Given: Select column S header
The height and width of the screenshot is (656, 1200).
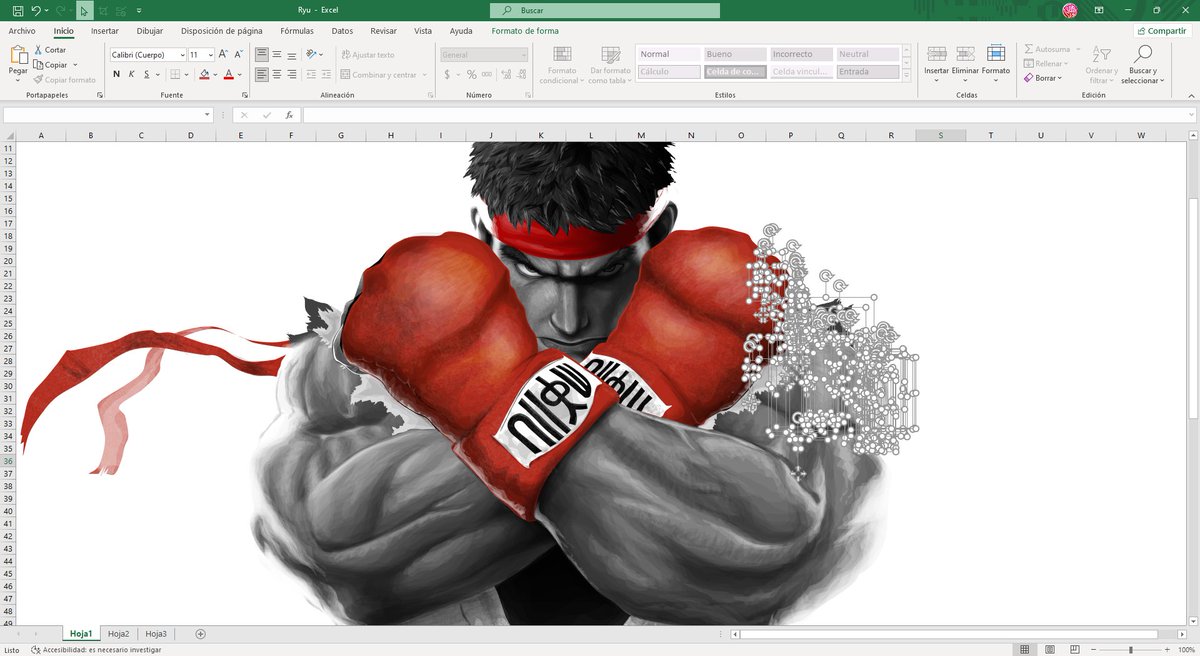Looking at the screenshot, I should pos(940,135).
